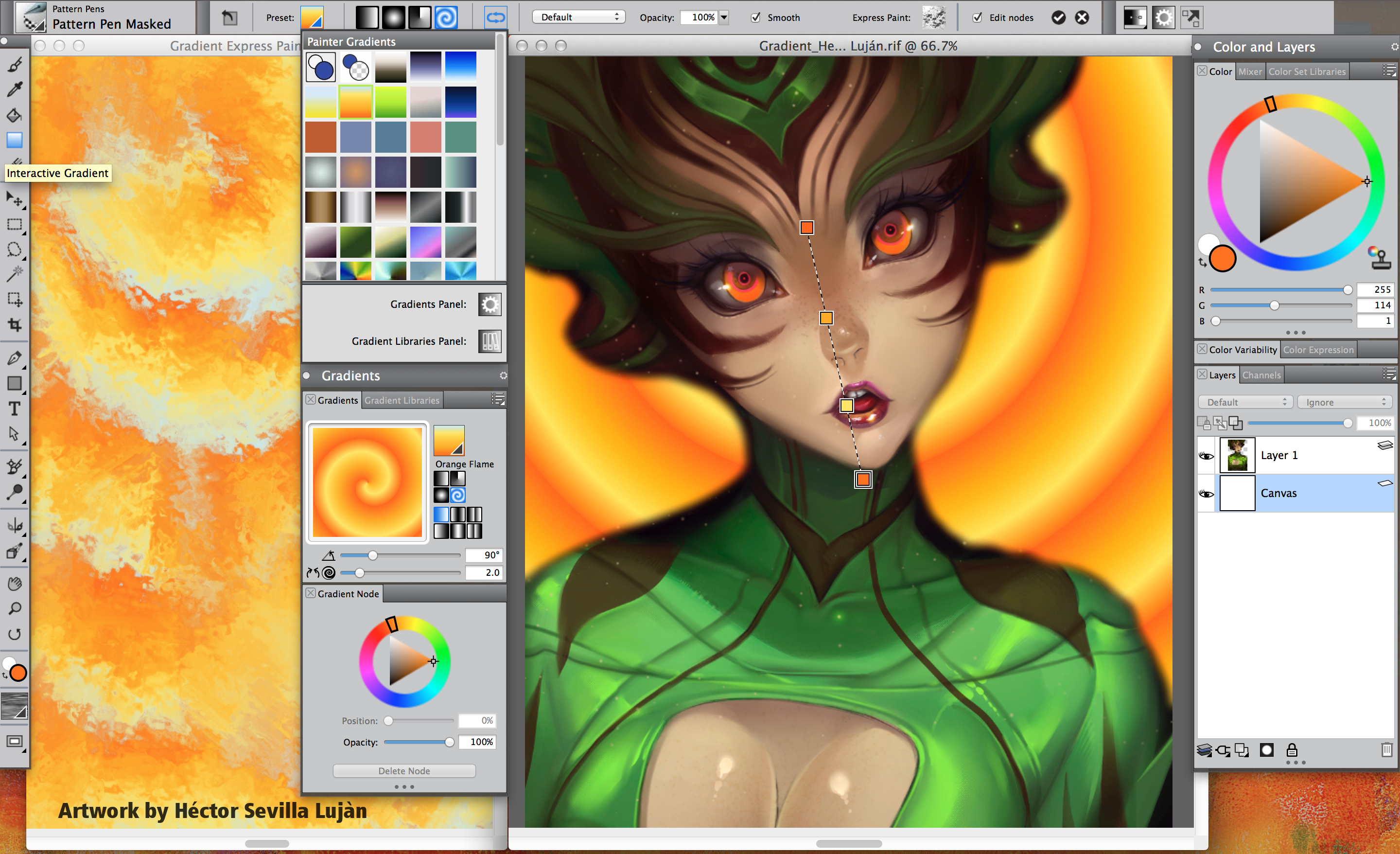Open the Ignore composite depth dropdown

1344,402
